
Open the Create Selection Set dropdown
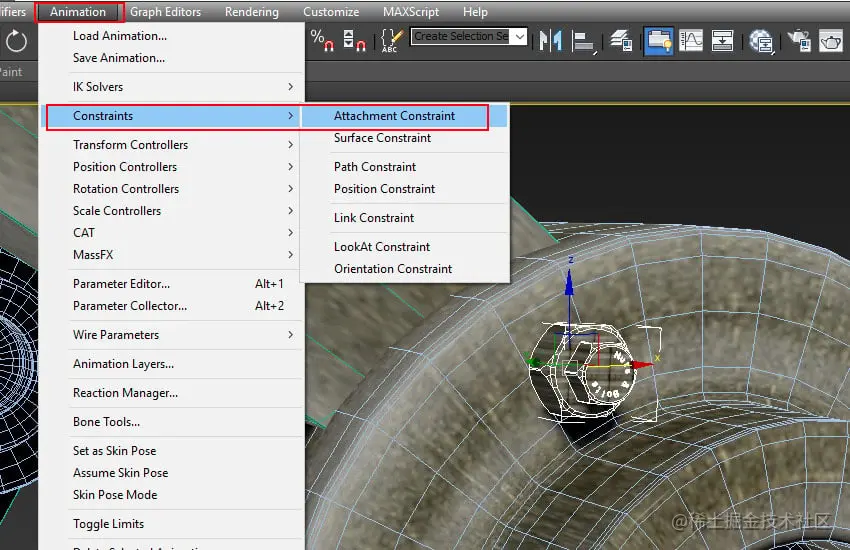tap(467, 37)
